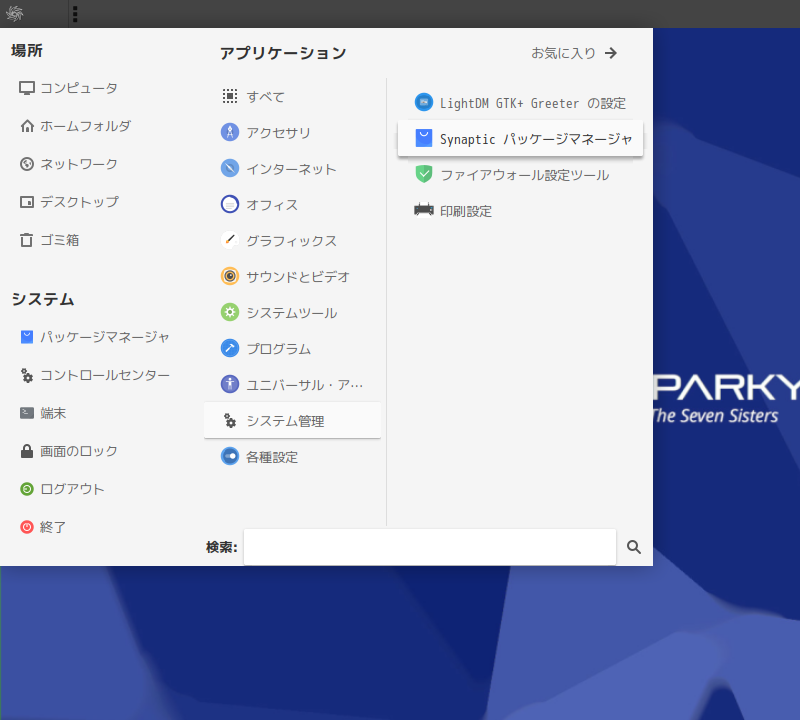Open デスクトップ desktop icon

[27, 202]
